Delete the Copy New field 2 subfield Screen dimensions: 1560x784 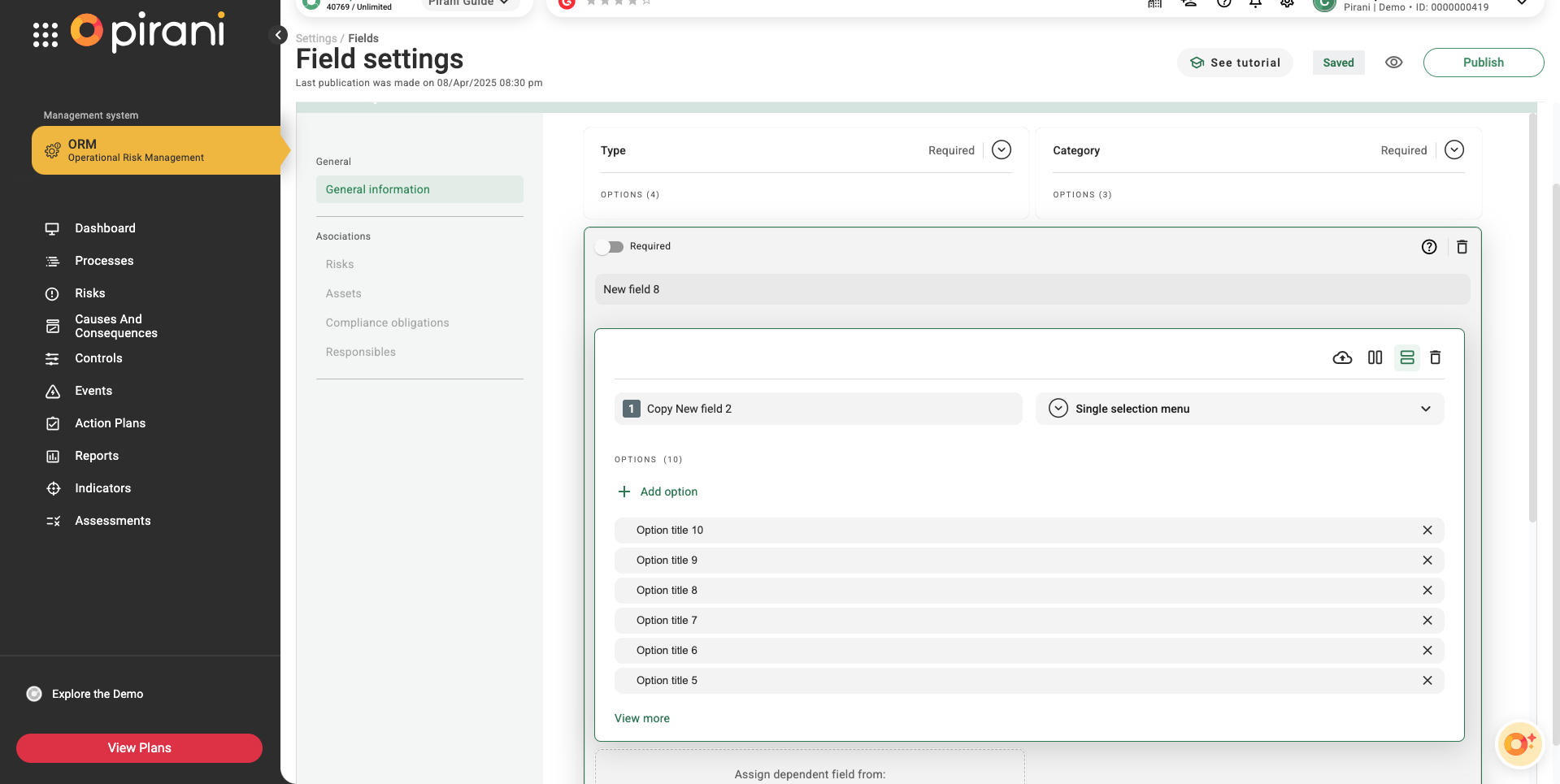(1435, 358)
